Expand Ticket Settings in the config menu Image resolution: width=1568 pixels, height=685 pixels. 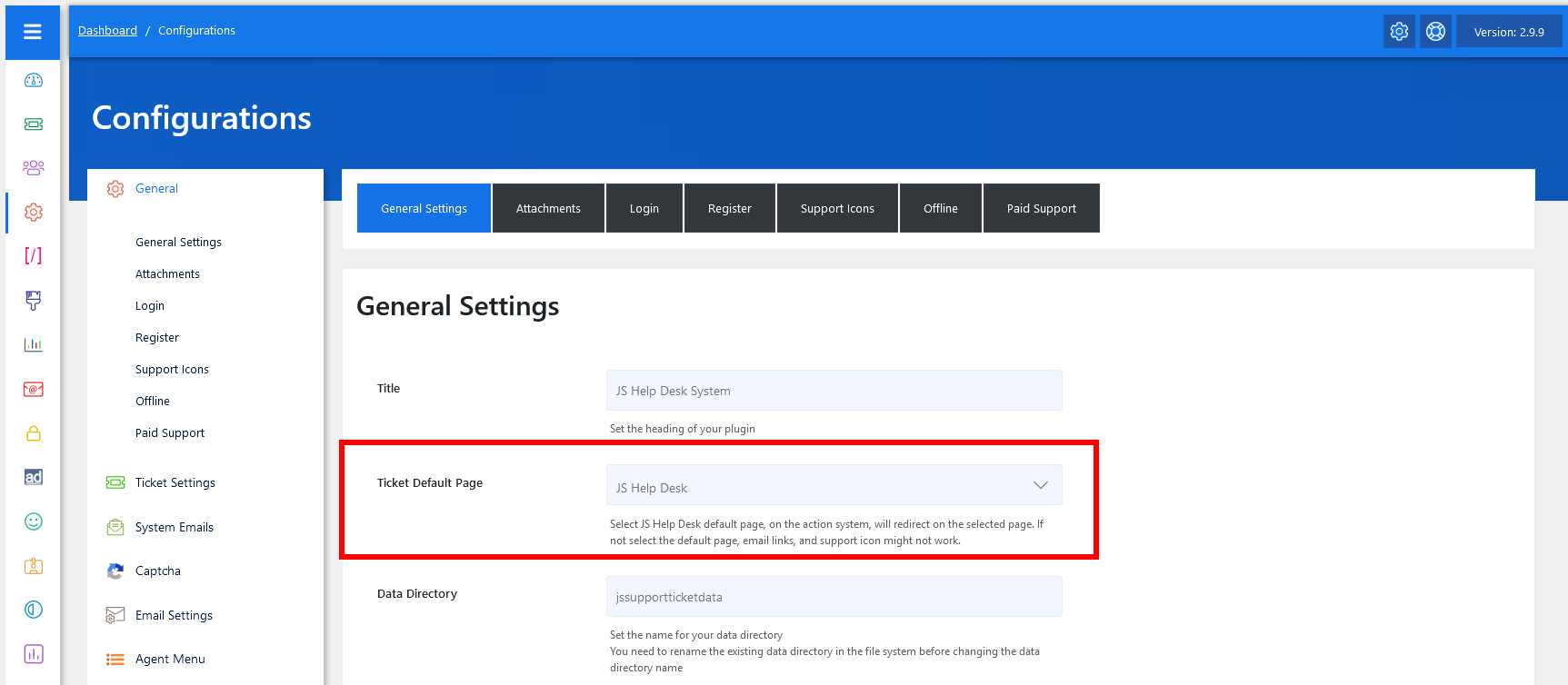click(x=175, y=482)
